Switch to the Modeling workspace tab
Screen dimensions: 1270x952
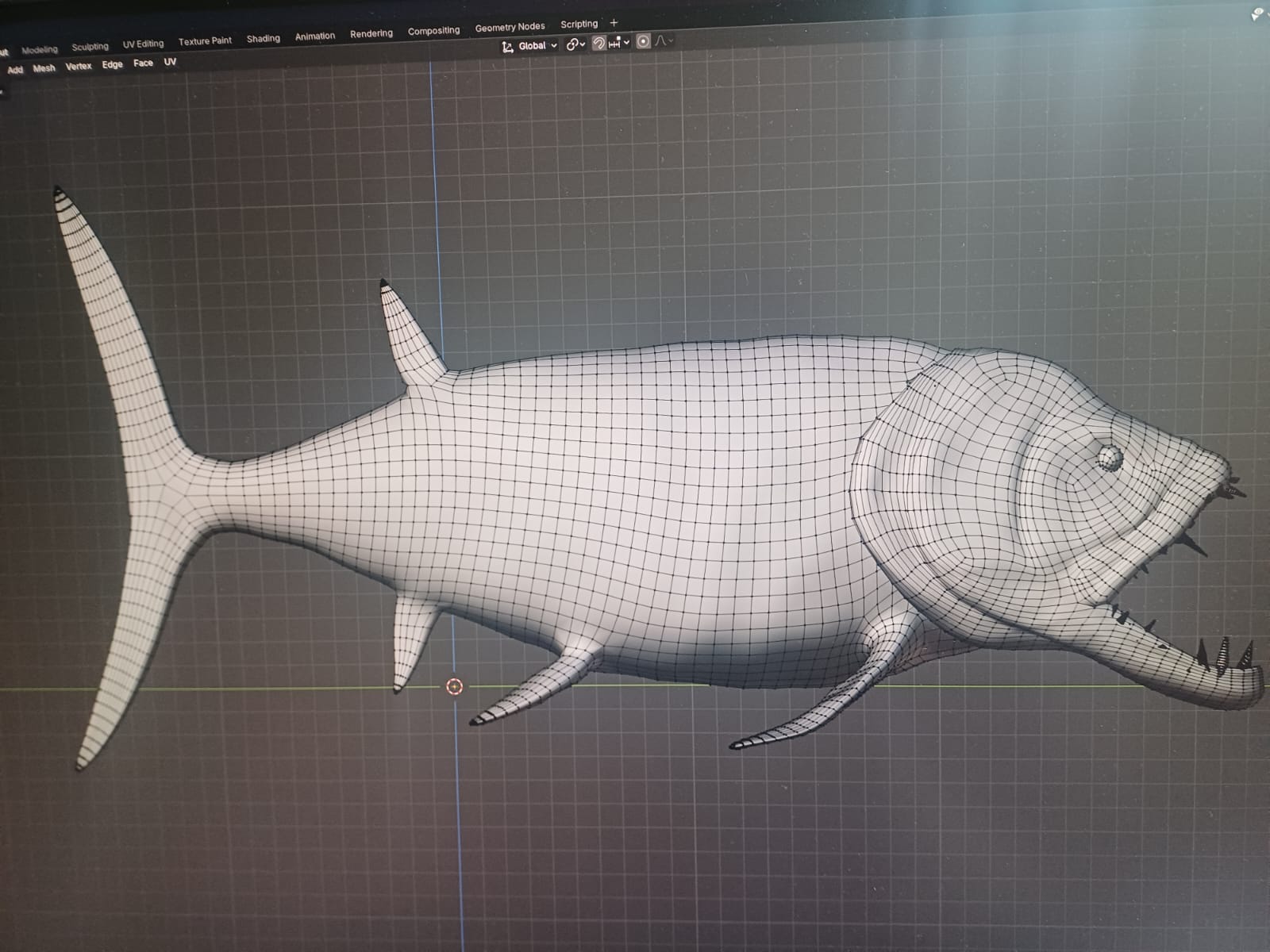[x=40, y=50]
